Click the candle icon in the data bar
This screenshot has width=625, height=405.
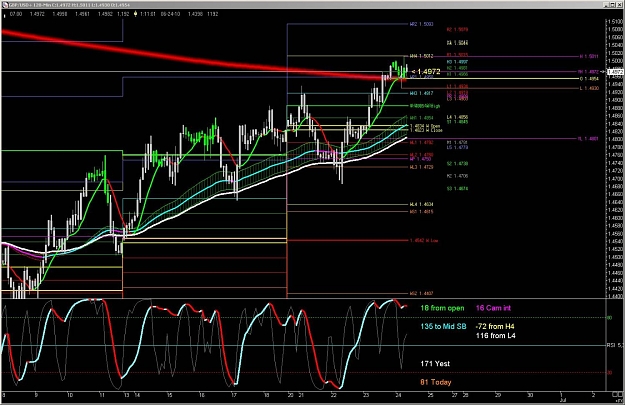click(x=136, y=14)
